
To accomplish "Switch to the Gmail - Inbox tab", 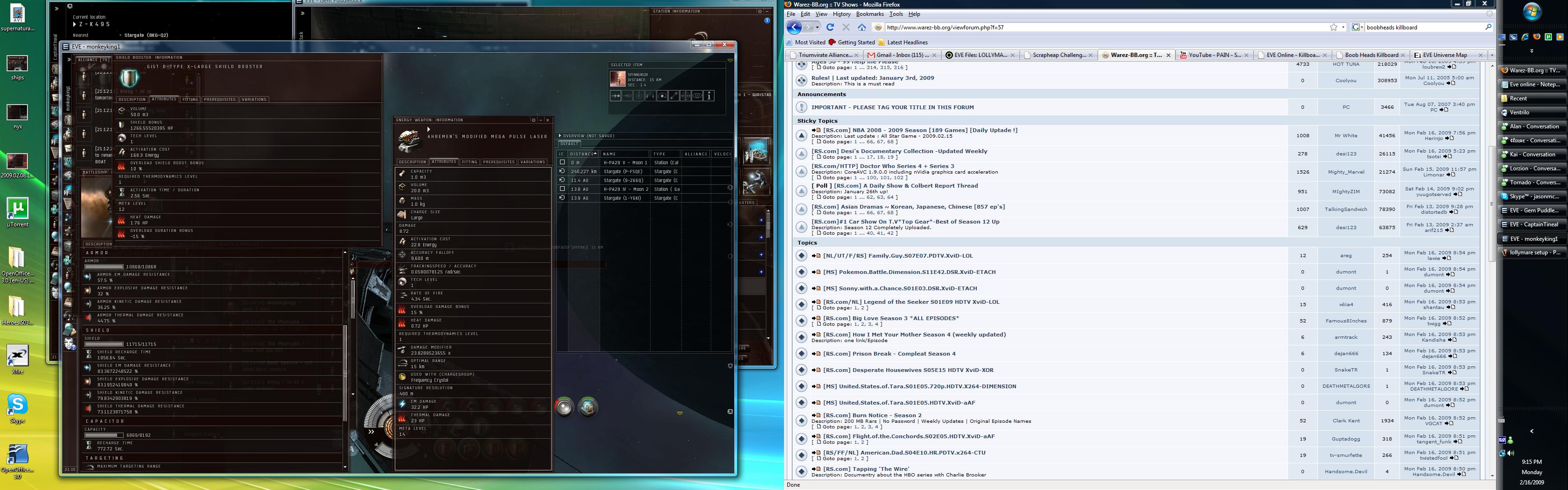I will click(902, 55).
